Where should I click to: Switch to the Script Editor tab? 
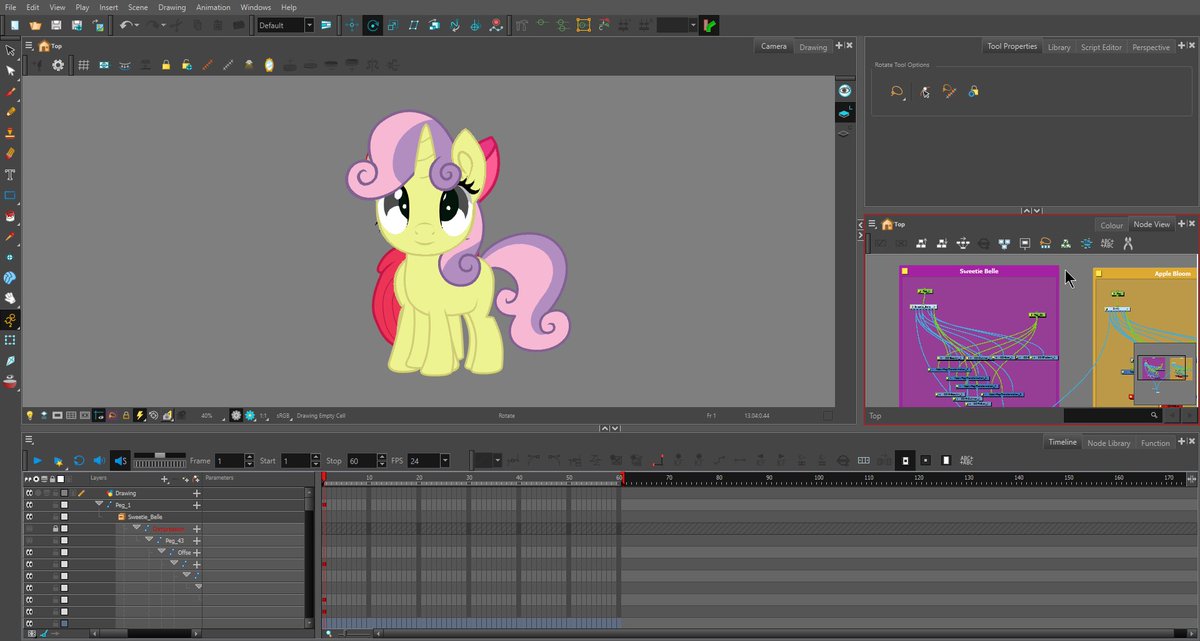click(x=1101, y=47)
